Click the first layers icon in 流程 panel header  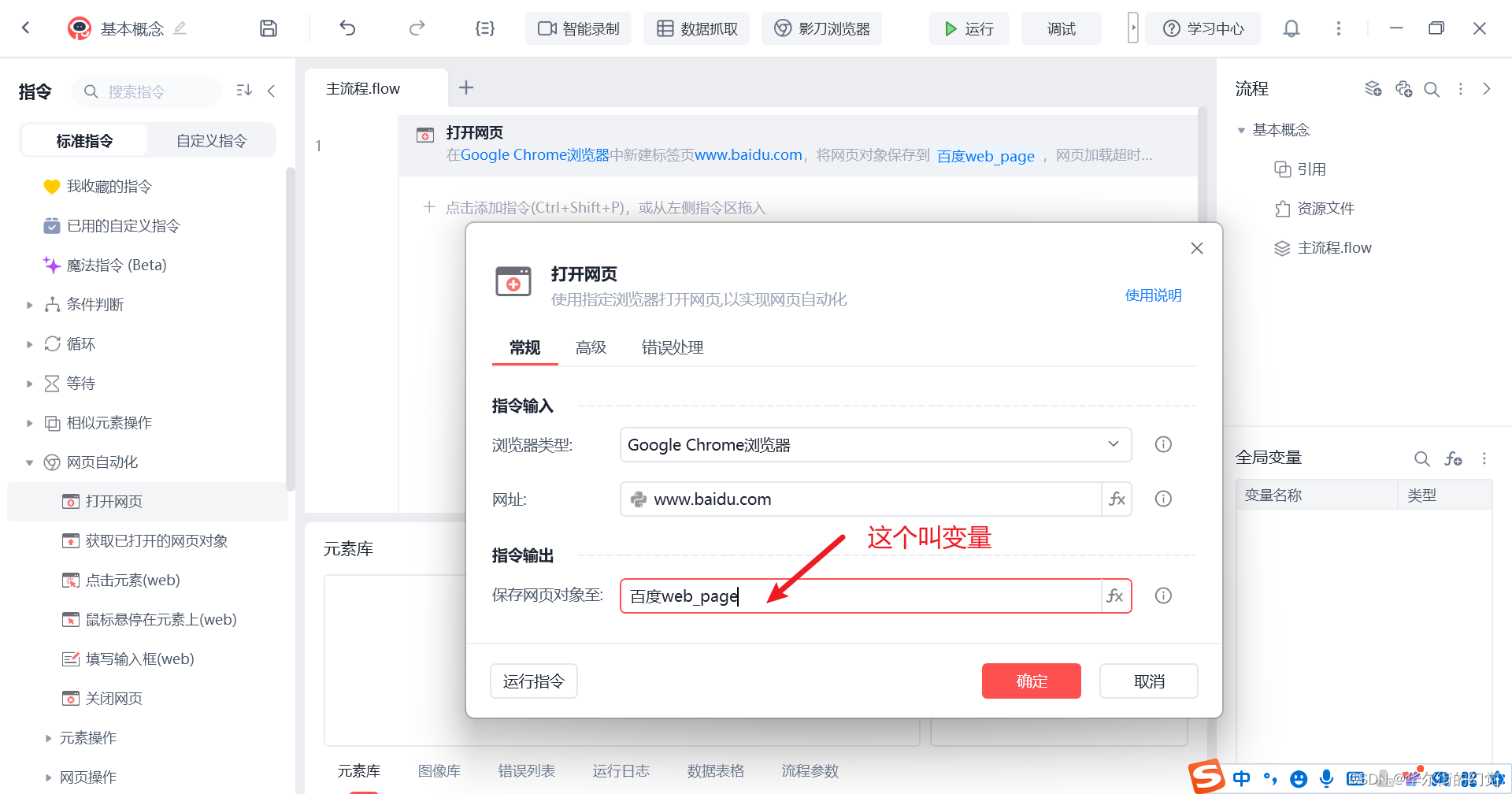(1373, 89)
